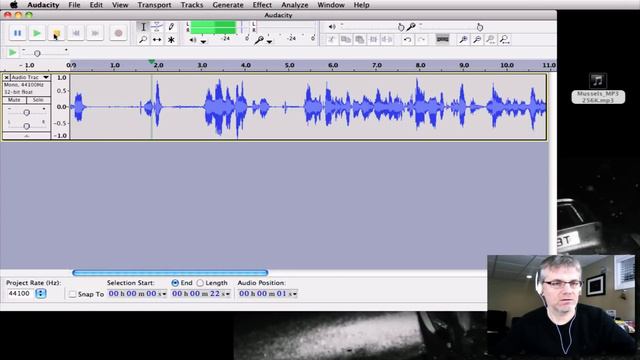Open the Window menu
Viewport: 640px width, 360px height.
[x=331, y=5]
